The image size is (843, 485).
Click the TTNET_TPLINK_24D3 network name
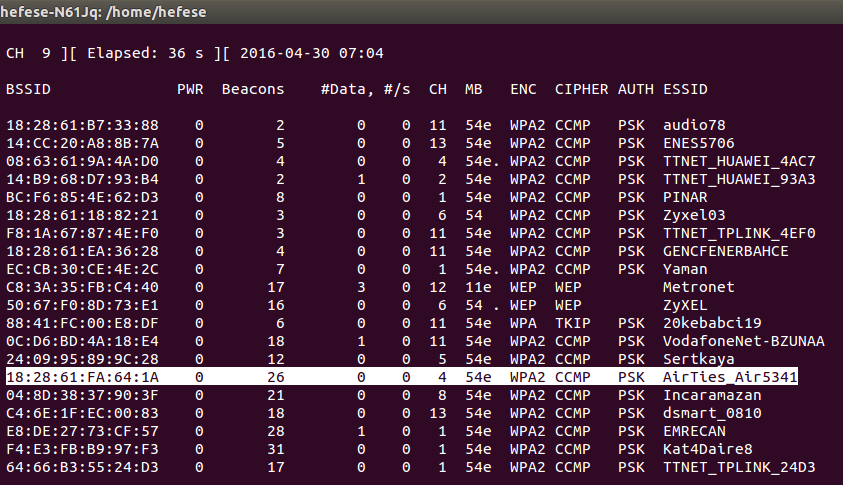pyautogui.click(x=739, y=467)
